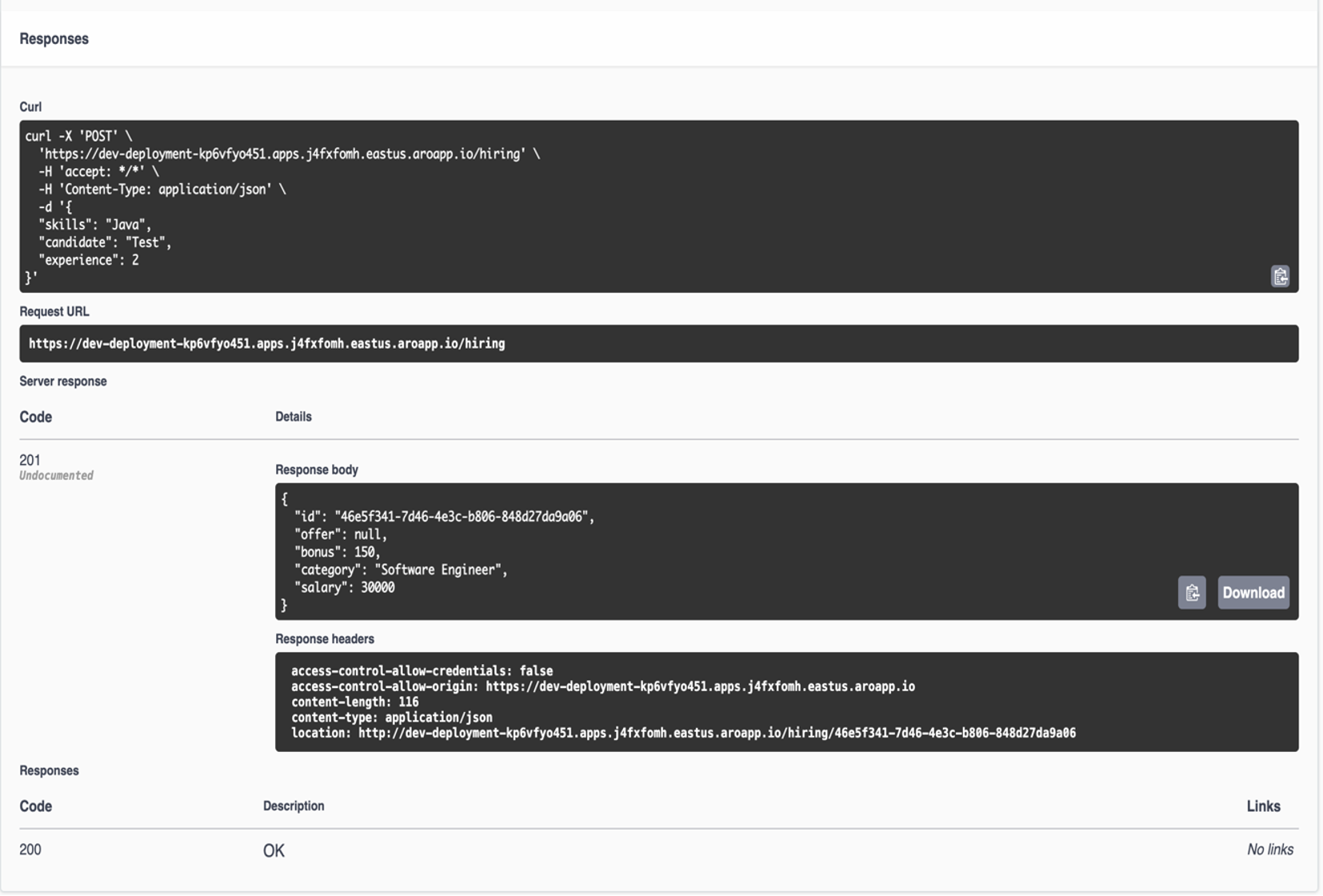
Task: Copy the response body to clipboard
Action: (x=1192, y=593)
